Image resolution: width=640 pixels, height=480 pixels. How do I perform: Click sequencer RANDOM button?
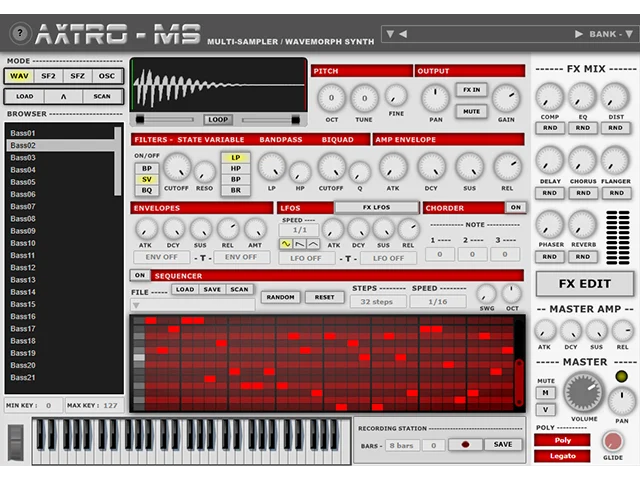click(280, 297)
